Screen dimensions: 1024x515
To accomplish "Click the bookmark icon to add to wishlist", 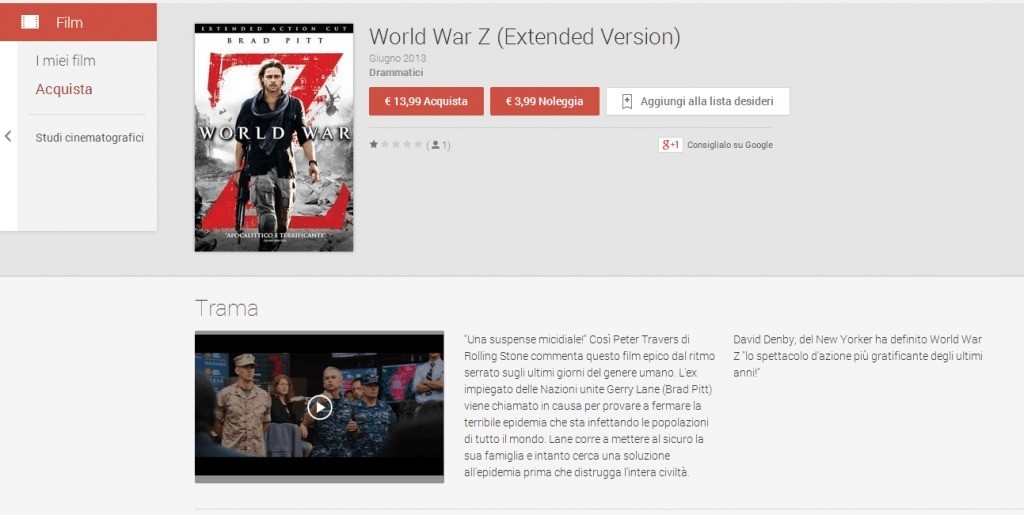I will [627, 102].
